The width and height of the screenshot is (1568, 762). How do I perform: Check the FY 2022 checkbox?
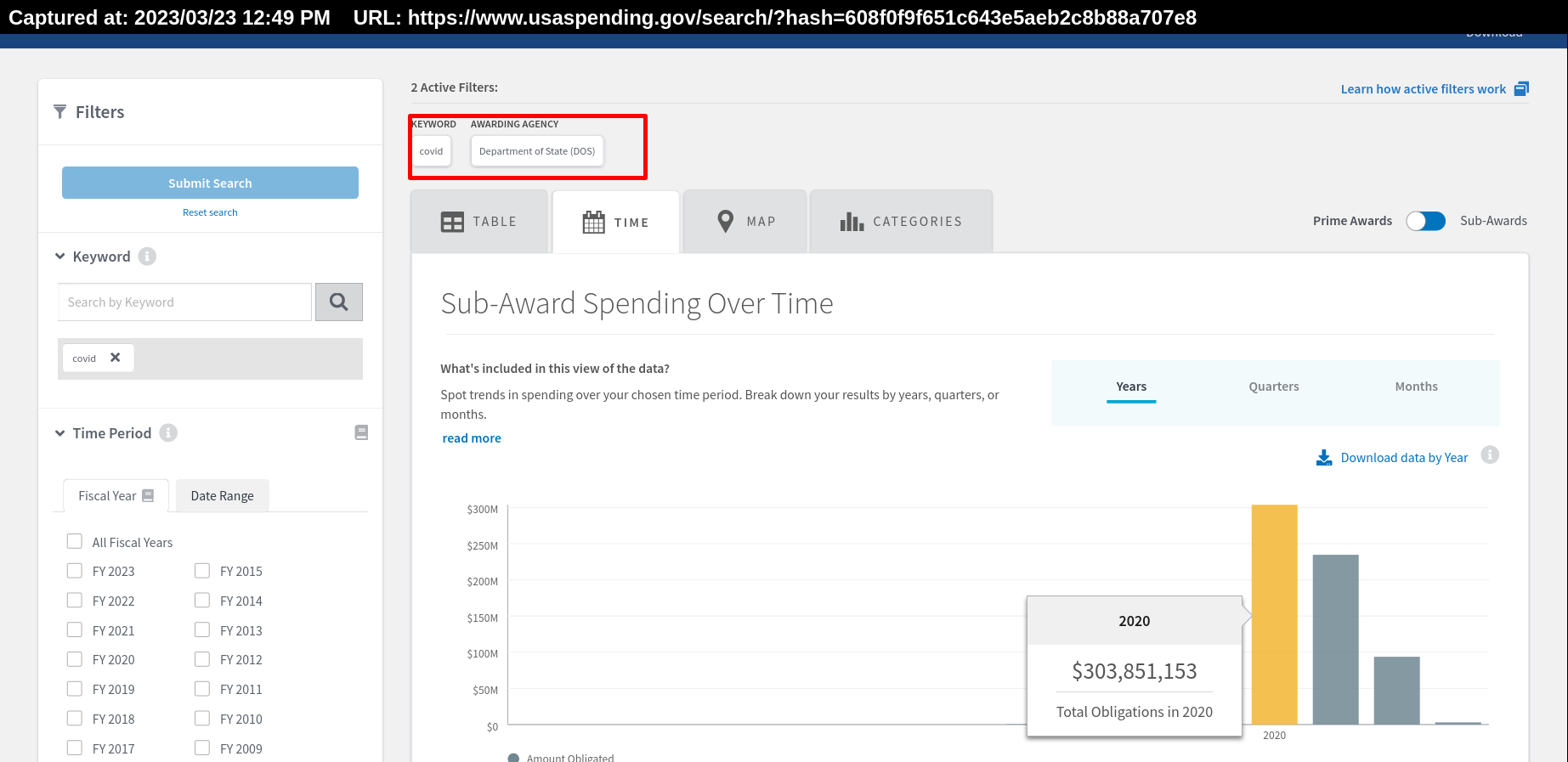[x=75, y=600]
